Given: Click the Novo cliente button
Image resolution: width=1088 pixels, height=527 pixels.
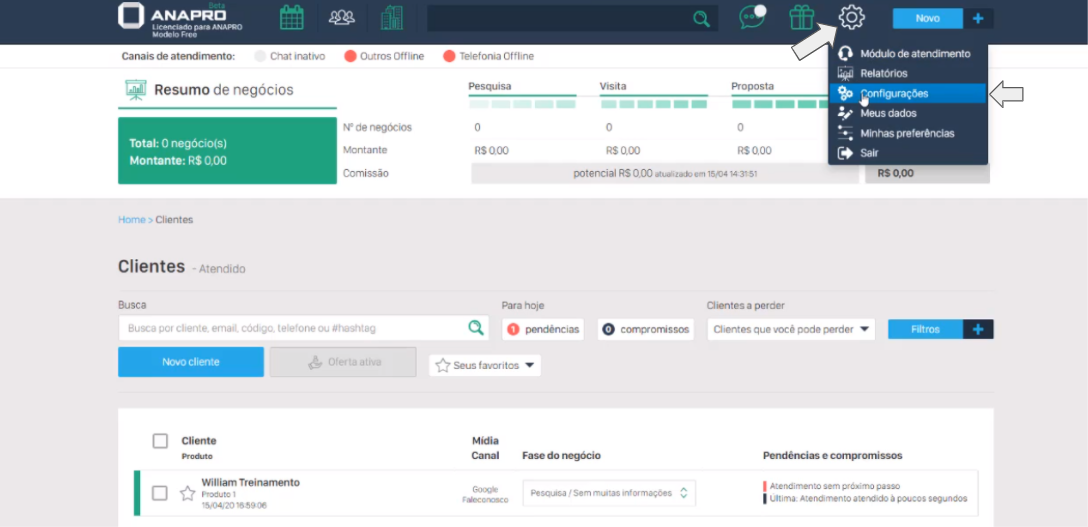Looking at the screenshot, I should coord(191,362).
